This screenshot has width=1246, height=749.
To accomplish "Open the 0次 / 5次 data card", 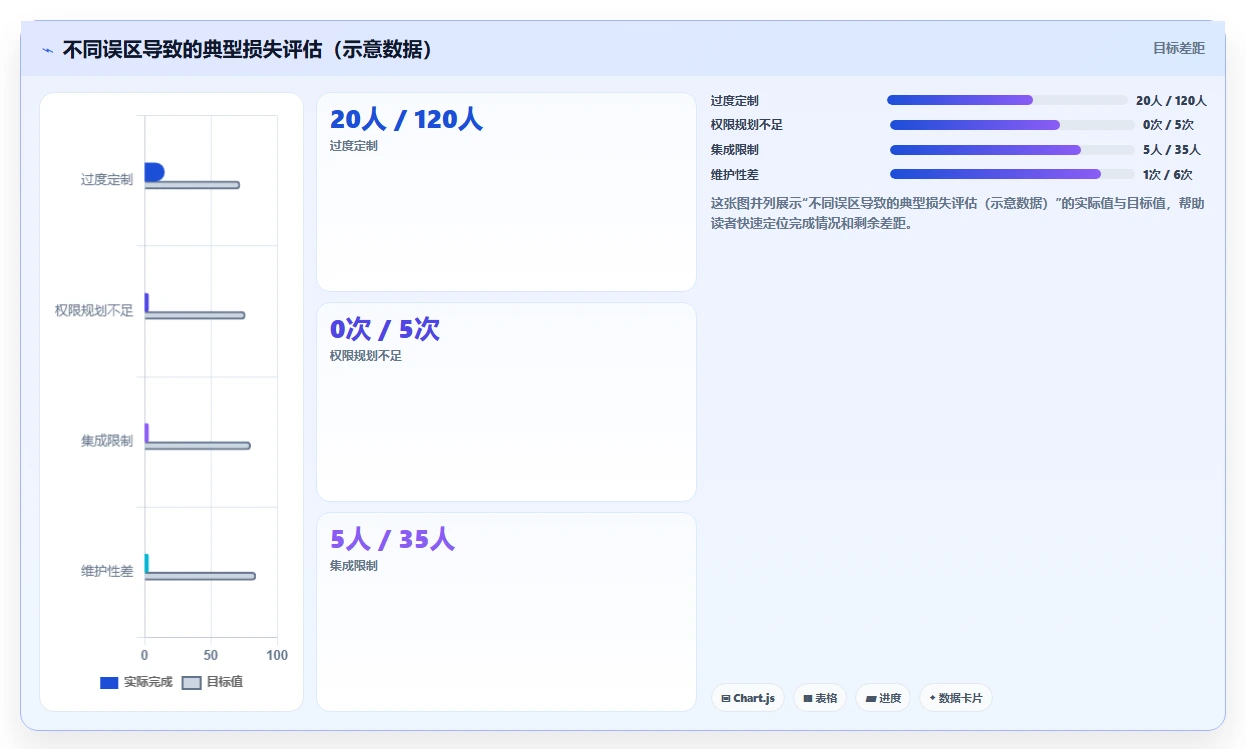I will tap(506, 402).
